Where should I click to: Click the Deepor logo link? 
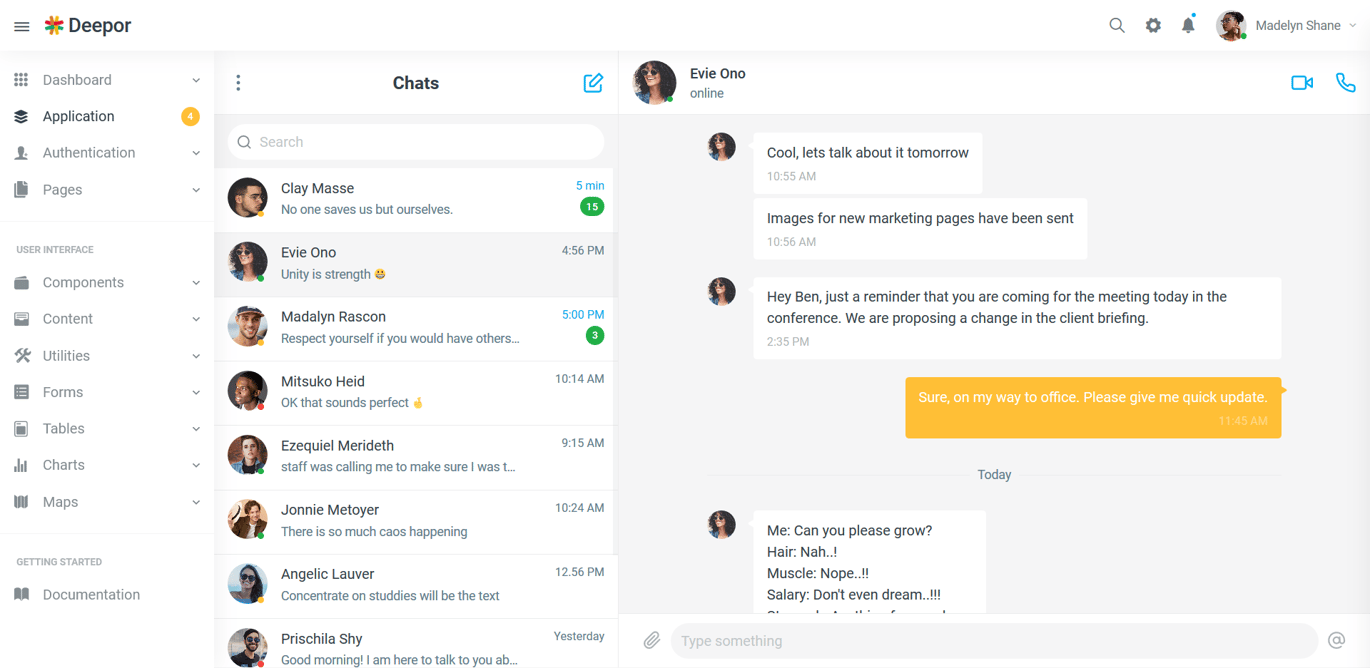pos(88,26)
